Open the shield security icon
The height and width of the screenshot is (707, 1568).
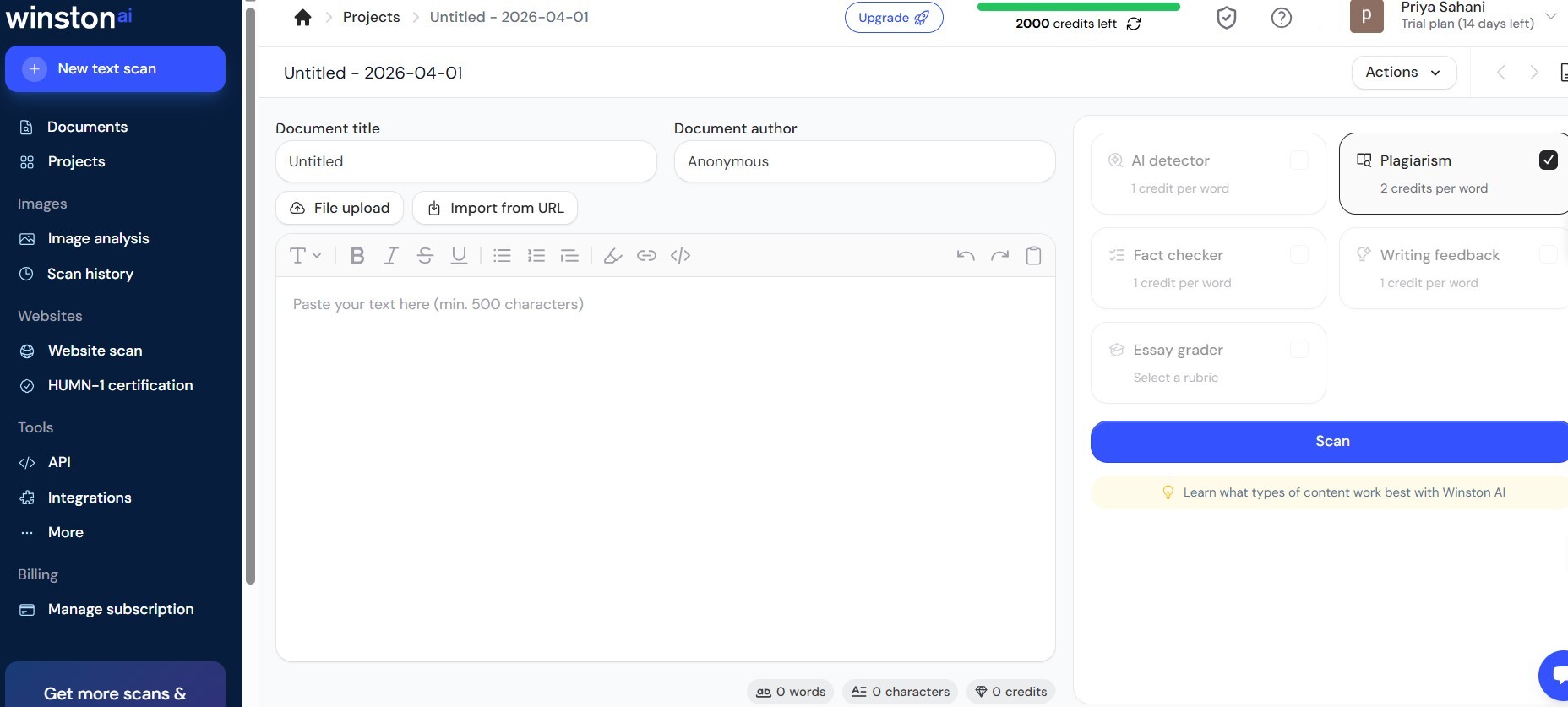[x=1227, y=18]
